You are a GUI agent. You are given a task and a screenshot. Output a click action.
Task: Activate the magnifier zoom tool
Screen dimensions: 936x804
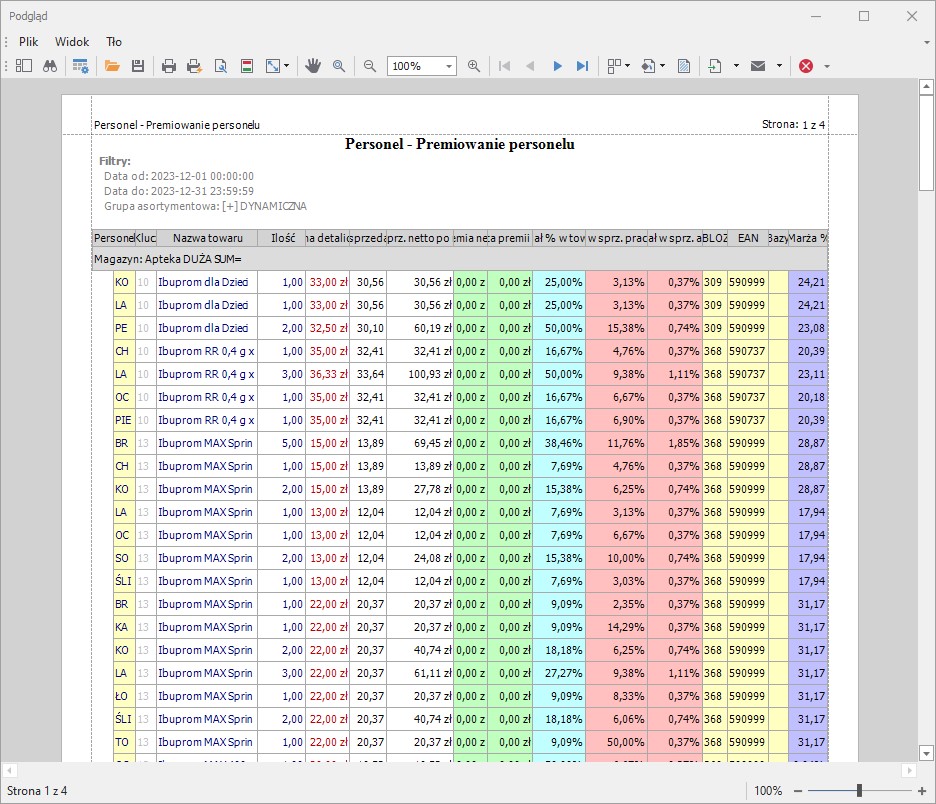pyautogui.click(x=339, y=66)
